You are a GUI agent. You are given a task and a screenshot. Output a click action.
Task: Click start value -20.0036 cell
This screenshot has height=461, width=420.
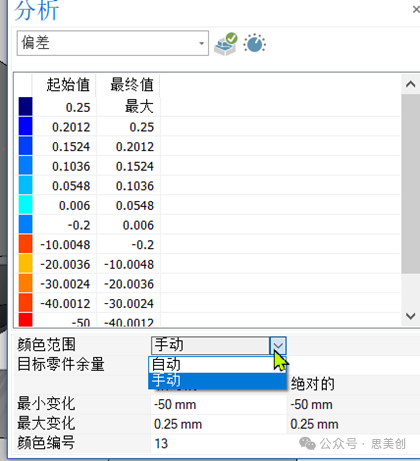click(64, 264)
